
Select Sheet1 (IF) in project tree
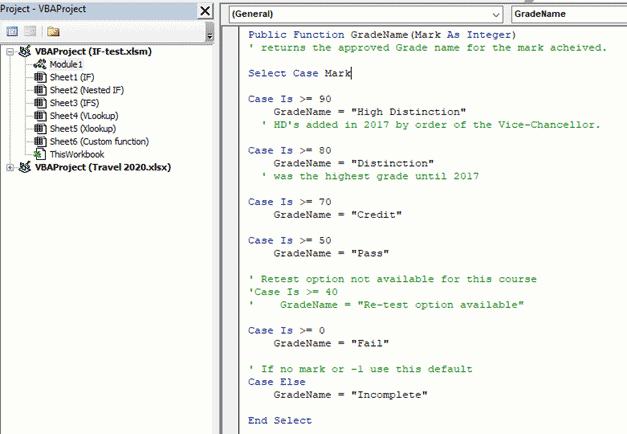[x=70, y=76]
